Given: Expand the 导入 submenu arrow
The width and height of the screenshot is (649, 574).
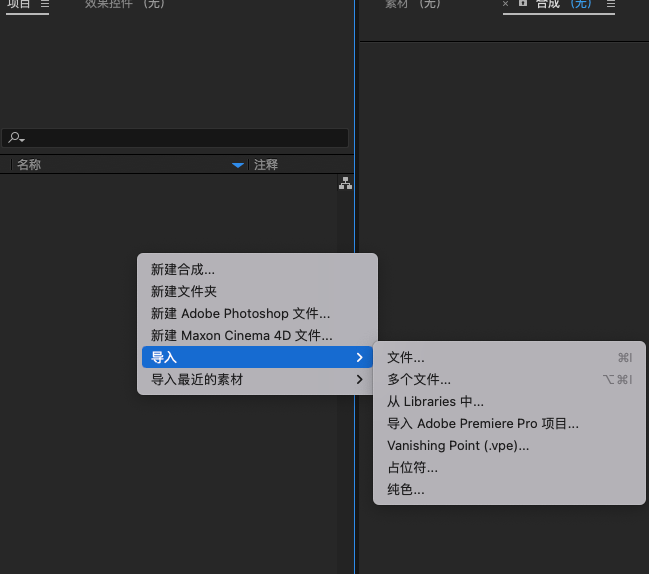Looking at the screenshot, I should 359,357.
